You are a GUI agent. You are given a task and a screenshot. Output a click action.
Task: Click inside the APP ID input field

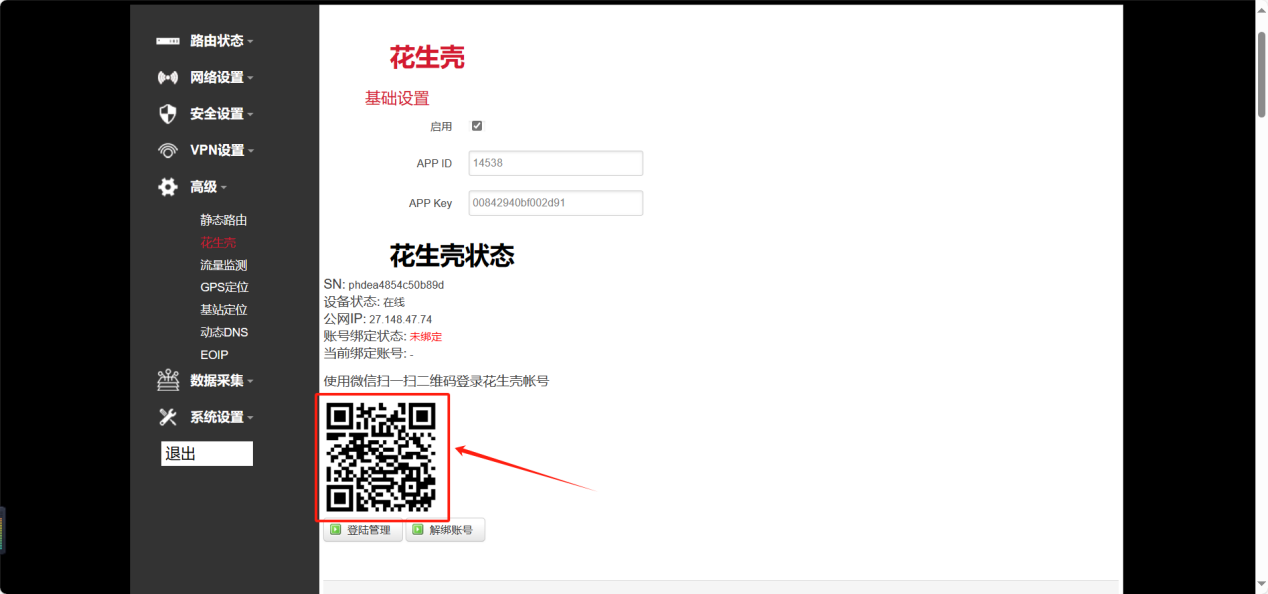[555, 163]
